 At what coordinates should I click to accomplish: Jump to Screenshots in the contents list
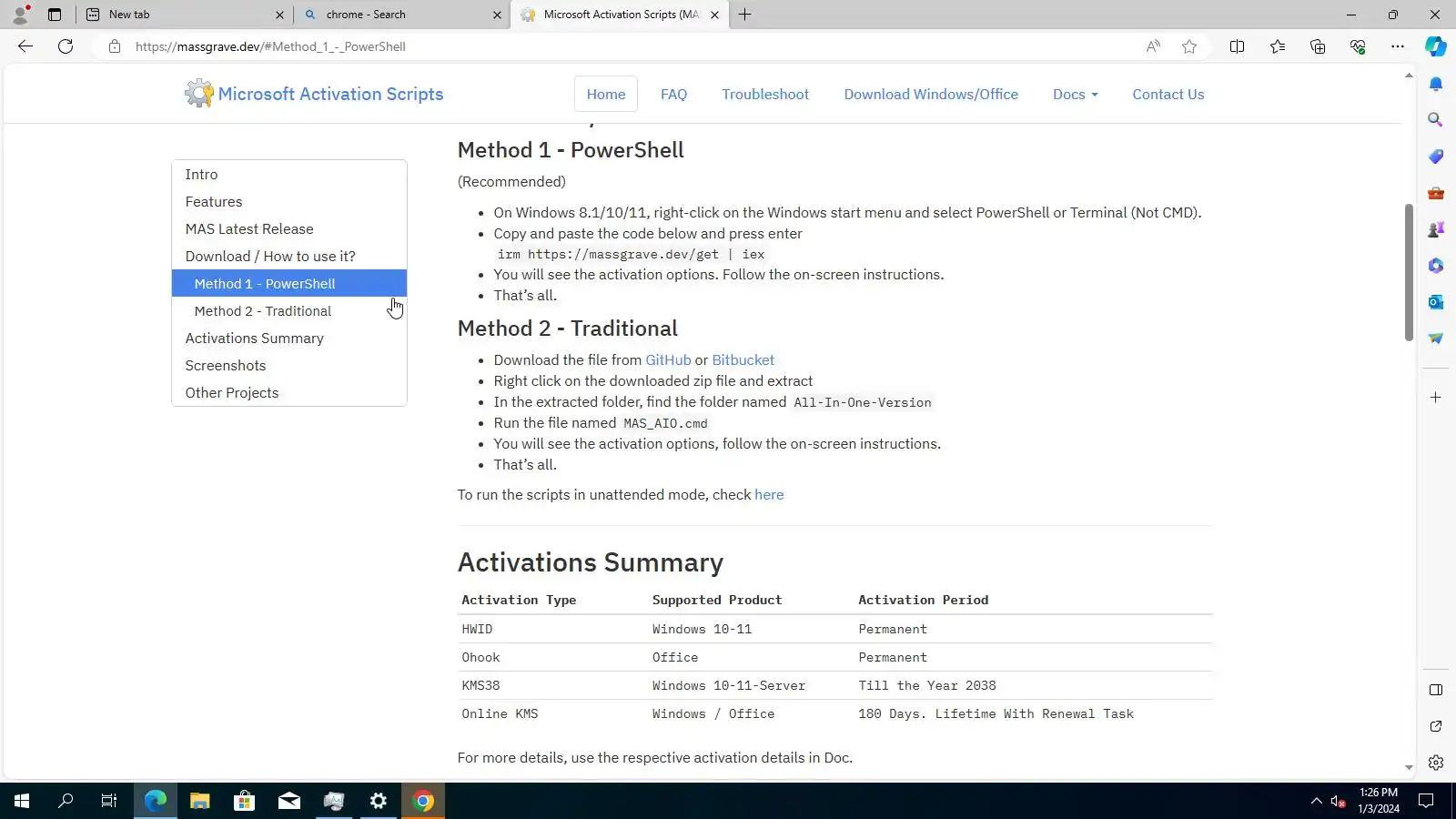[289, 366]
